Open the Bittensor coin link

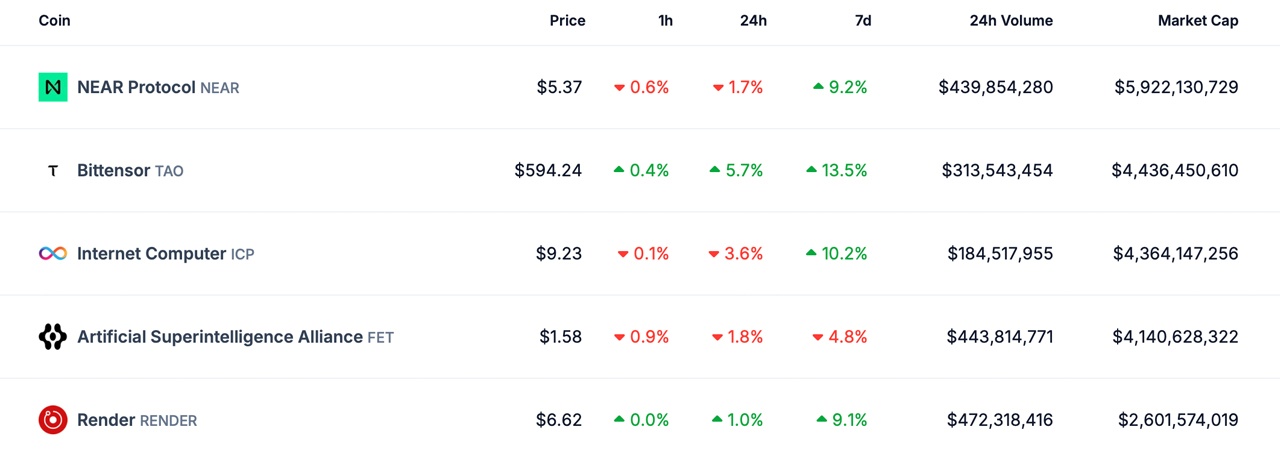(x=115, y=171)
